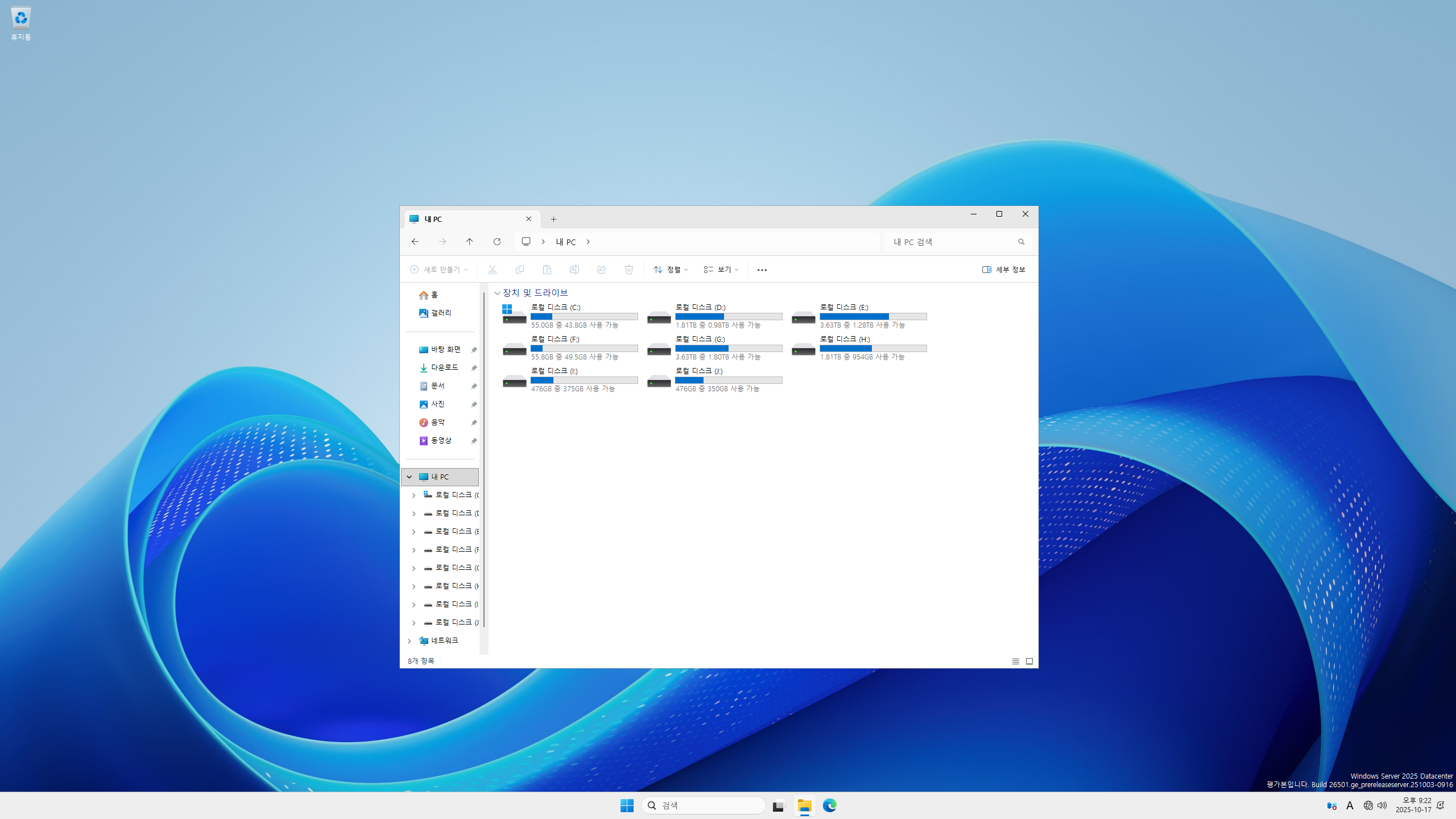Screen dimensions: 1456x819
Task: Toggle the 세부 정보 details pane
Action: (x=1003, y=270)
